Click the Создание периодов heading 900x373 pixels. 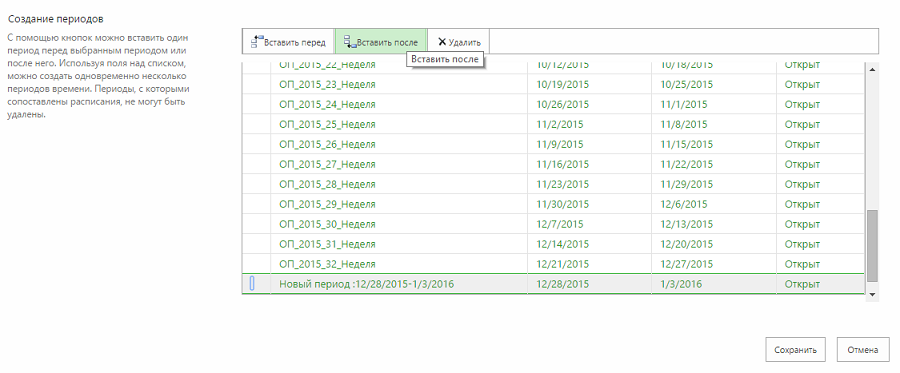55,19
